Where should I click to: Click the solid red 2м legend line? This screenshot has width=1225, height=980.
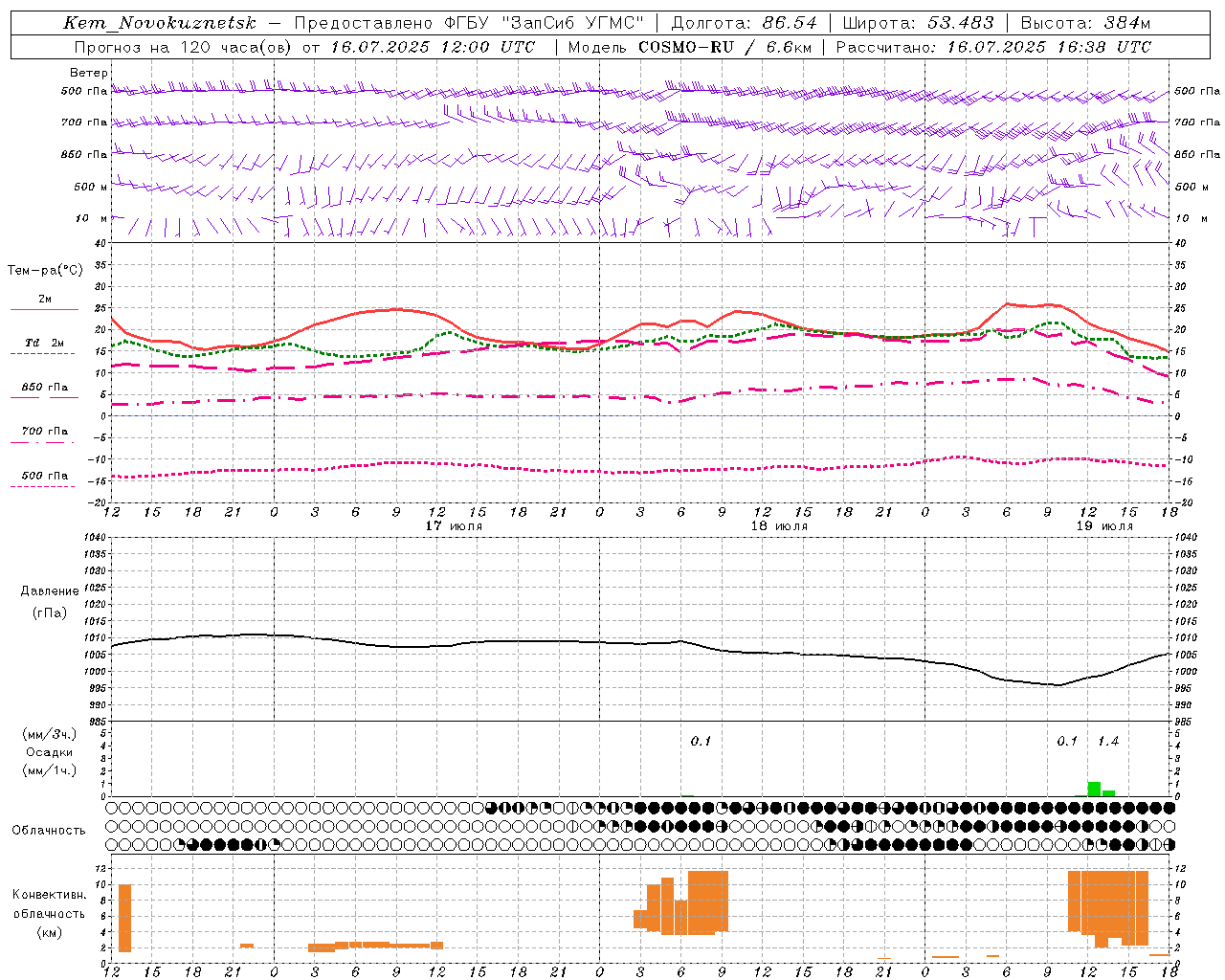click(x=44, y=309)
